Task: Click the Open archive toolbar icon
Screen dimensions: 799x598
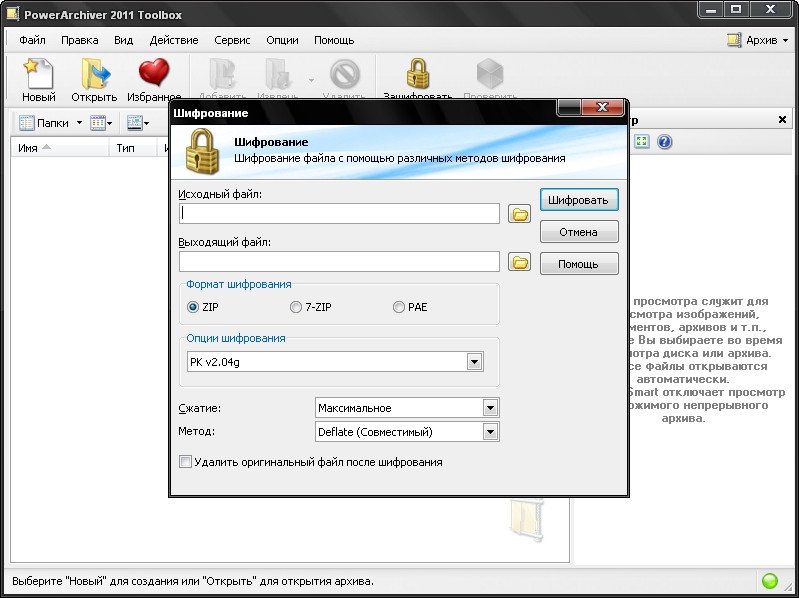Action: point(94,75)
